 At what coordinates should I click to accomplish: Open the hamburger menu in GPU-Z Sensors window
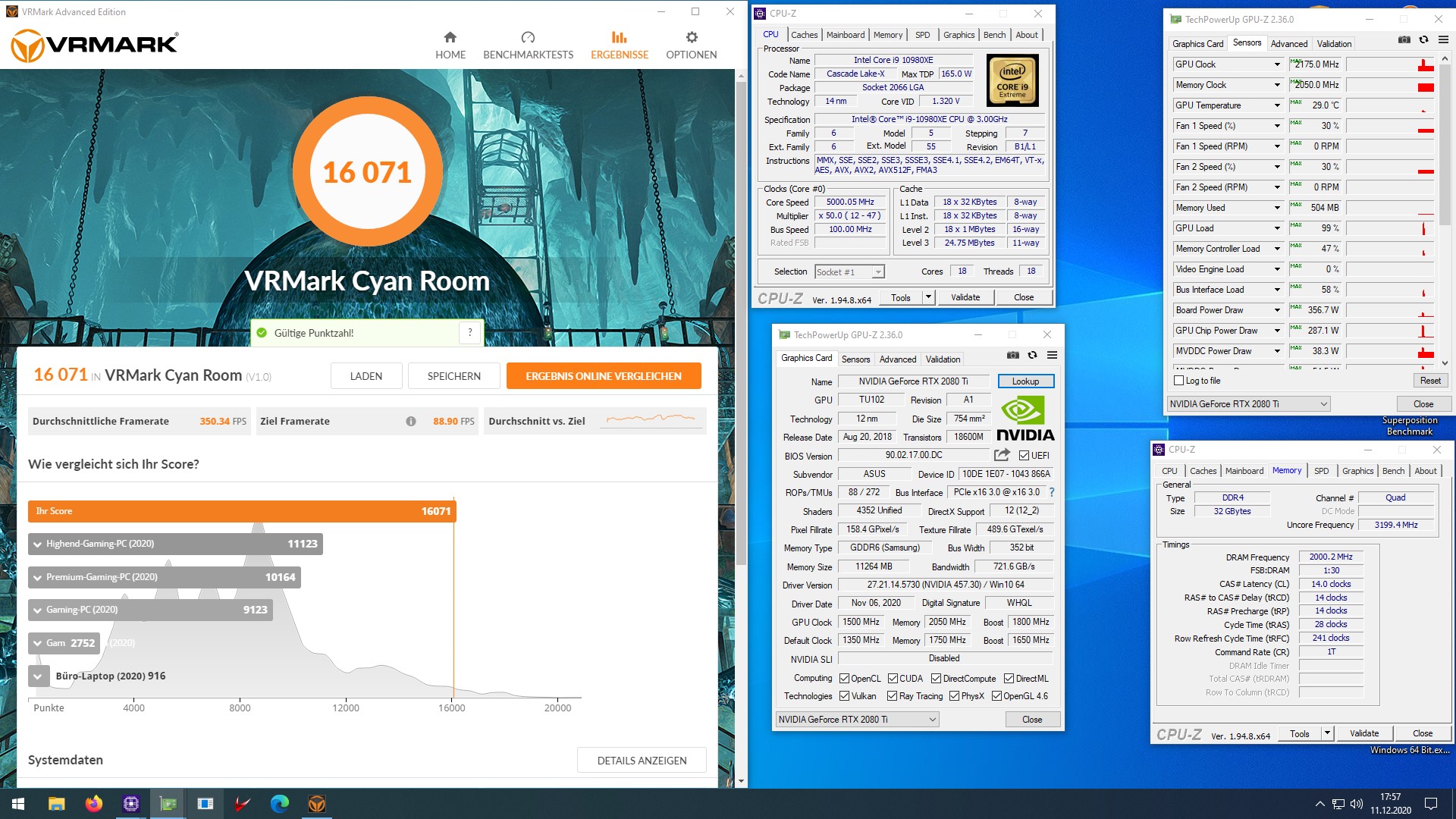(1443, 39)
